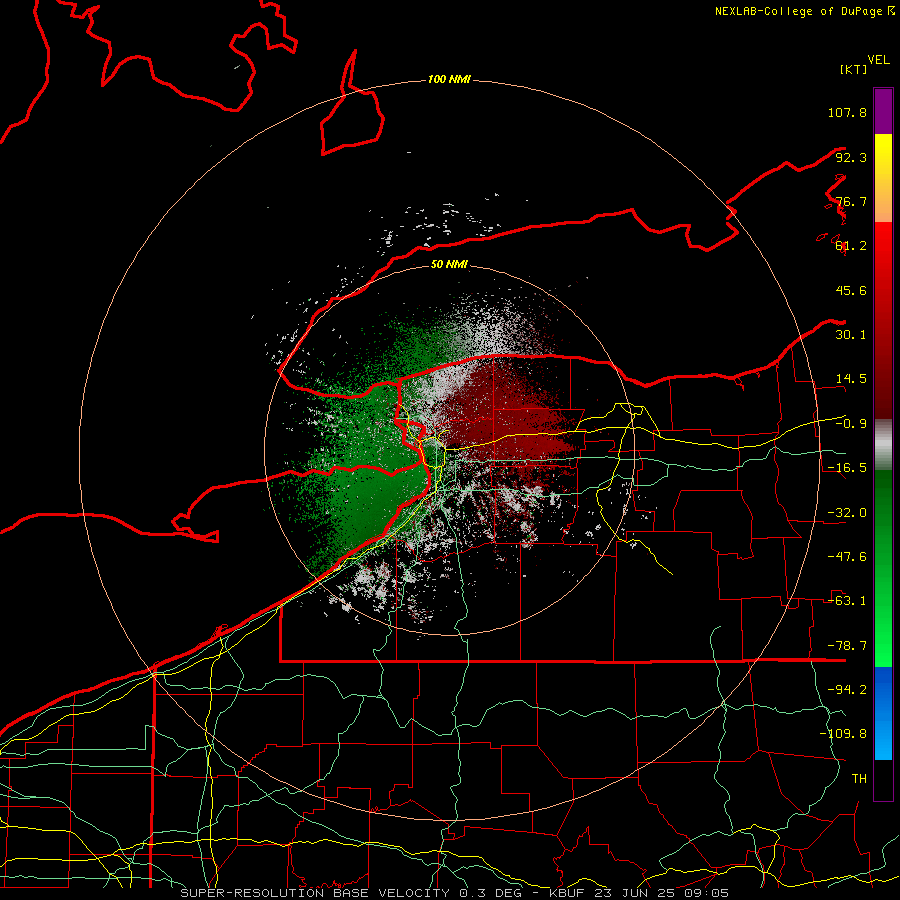Click the KBUF station identifier in the caption
The height and width of the screenshot is (900, 900).
tap(568, 893)
